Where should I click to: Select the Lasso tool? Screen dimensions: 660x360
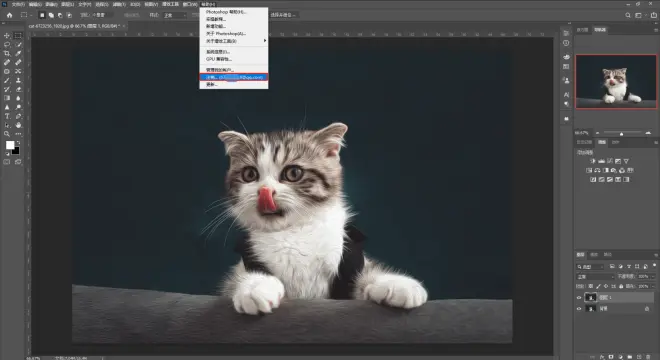point(7,45)
